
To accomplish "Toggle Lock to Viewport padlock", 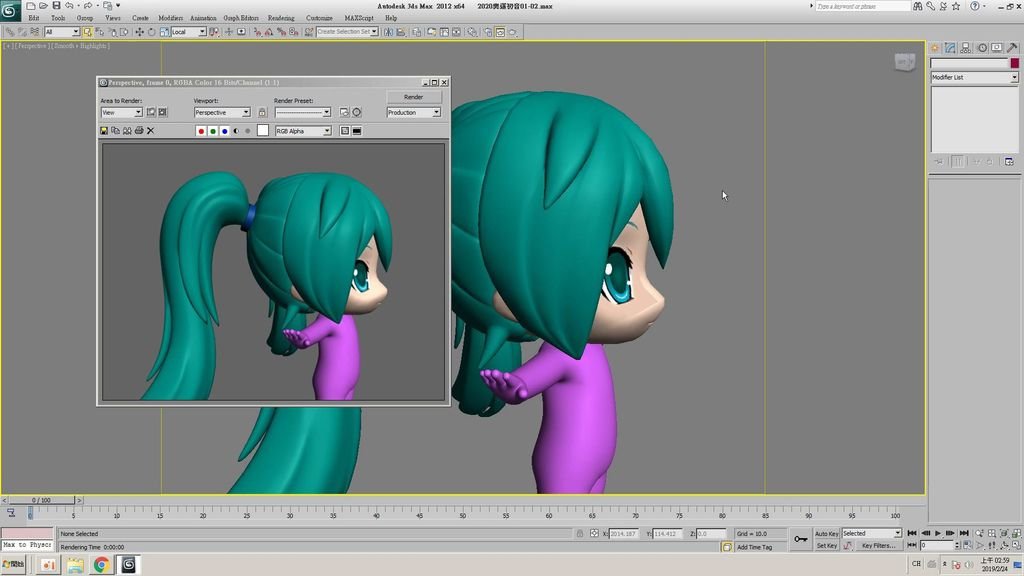I will 262,112.
